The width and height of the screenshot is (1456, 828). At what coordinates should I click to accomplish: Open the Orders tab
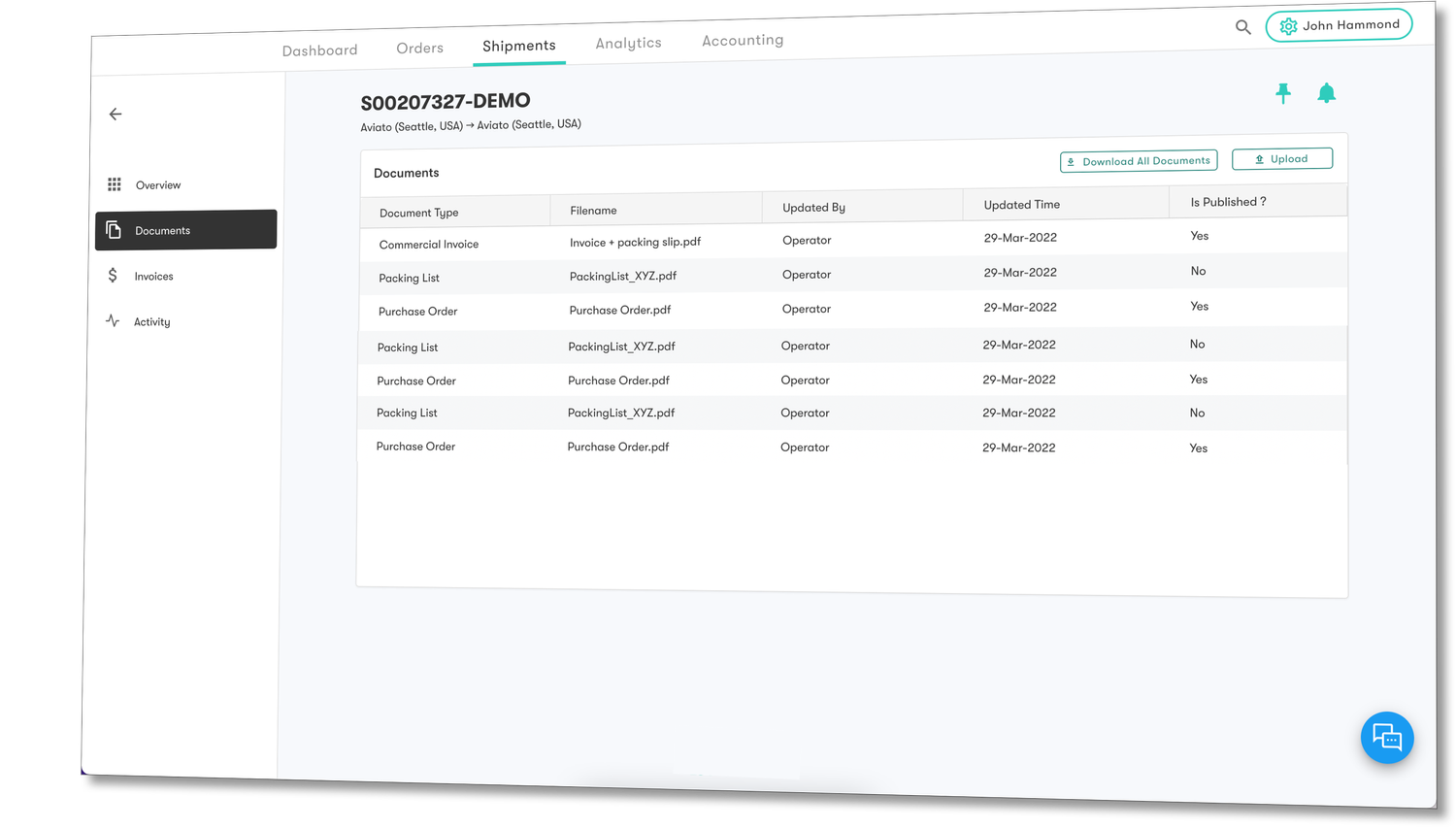tap(419, 47)
